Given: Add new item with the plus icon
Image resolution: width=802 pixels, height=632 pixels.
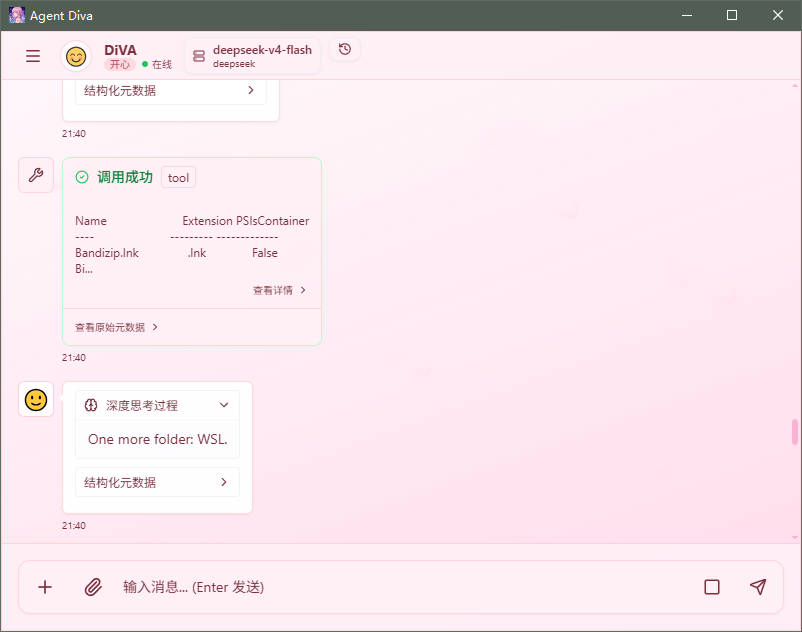Looking at the screenshot, I should (x=45, y=587).
